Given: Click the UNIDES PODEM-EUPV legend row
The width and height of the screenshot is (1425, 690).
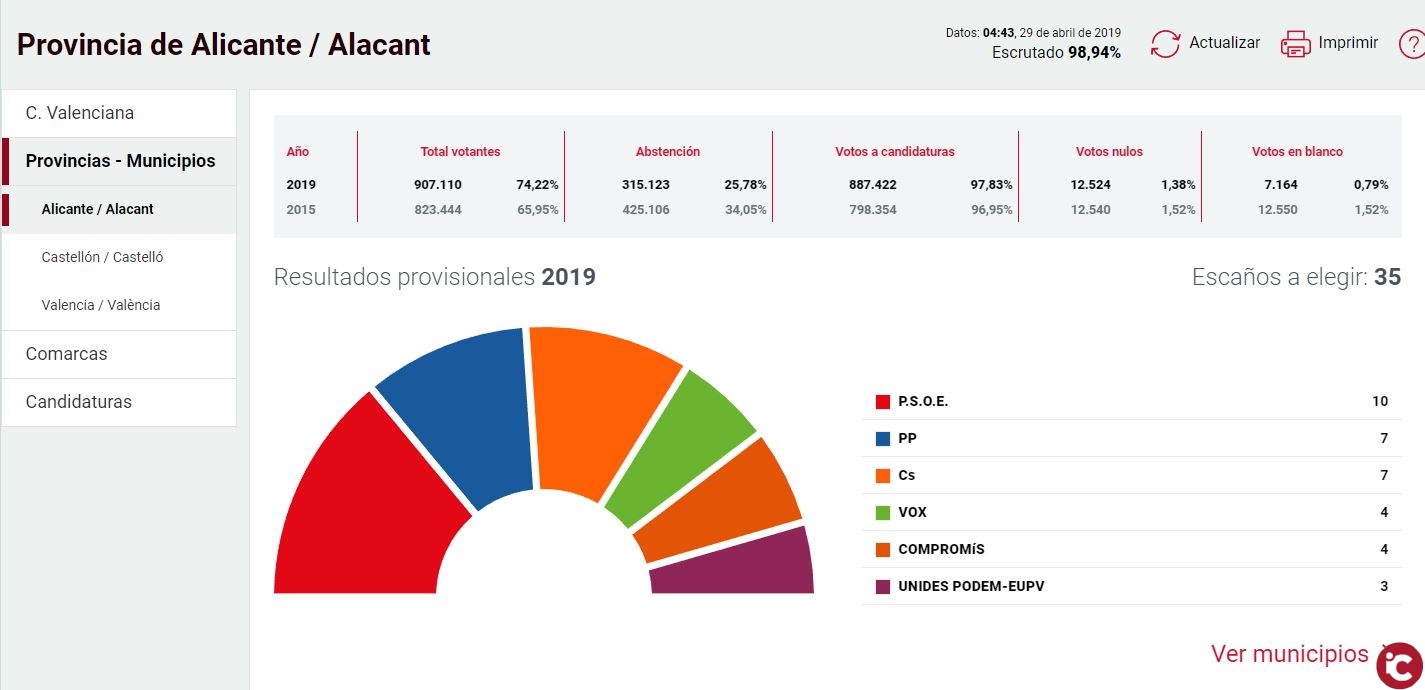Looking at the screenshot, I should tap(971, 586).
